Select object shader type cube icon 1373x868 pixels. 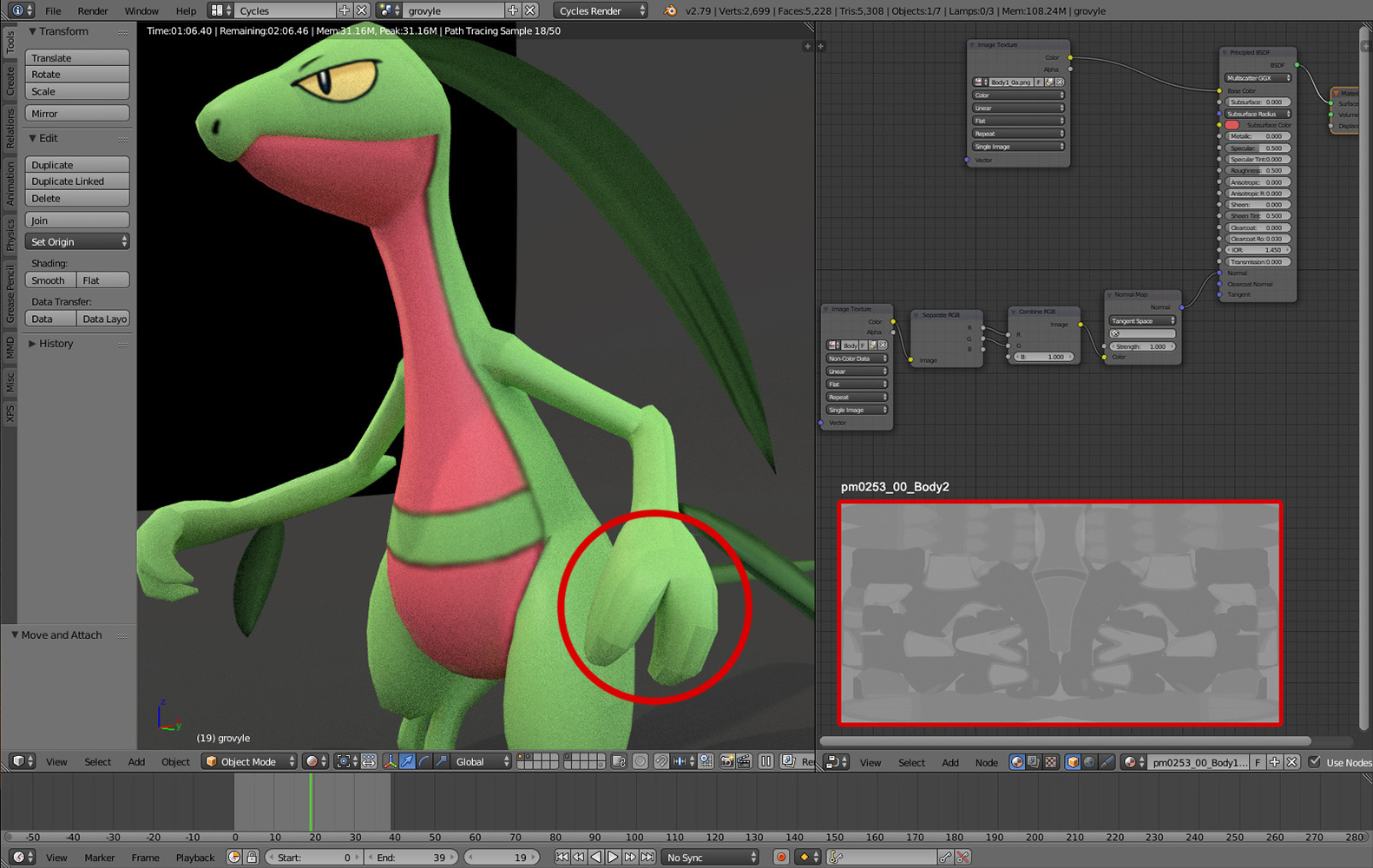[x=1073, y=762]
